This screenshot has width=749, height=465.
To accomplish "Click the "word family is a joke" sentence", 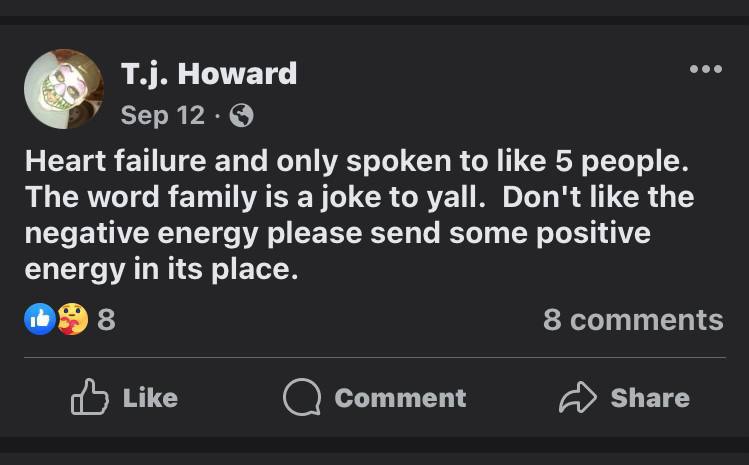I will pyautogui.click(x=258, y=196).
